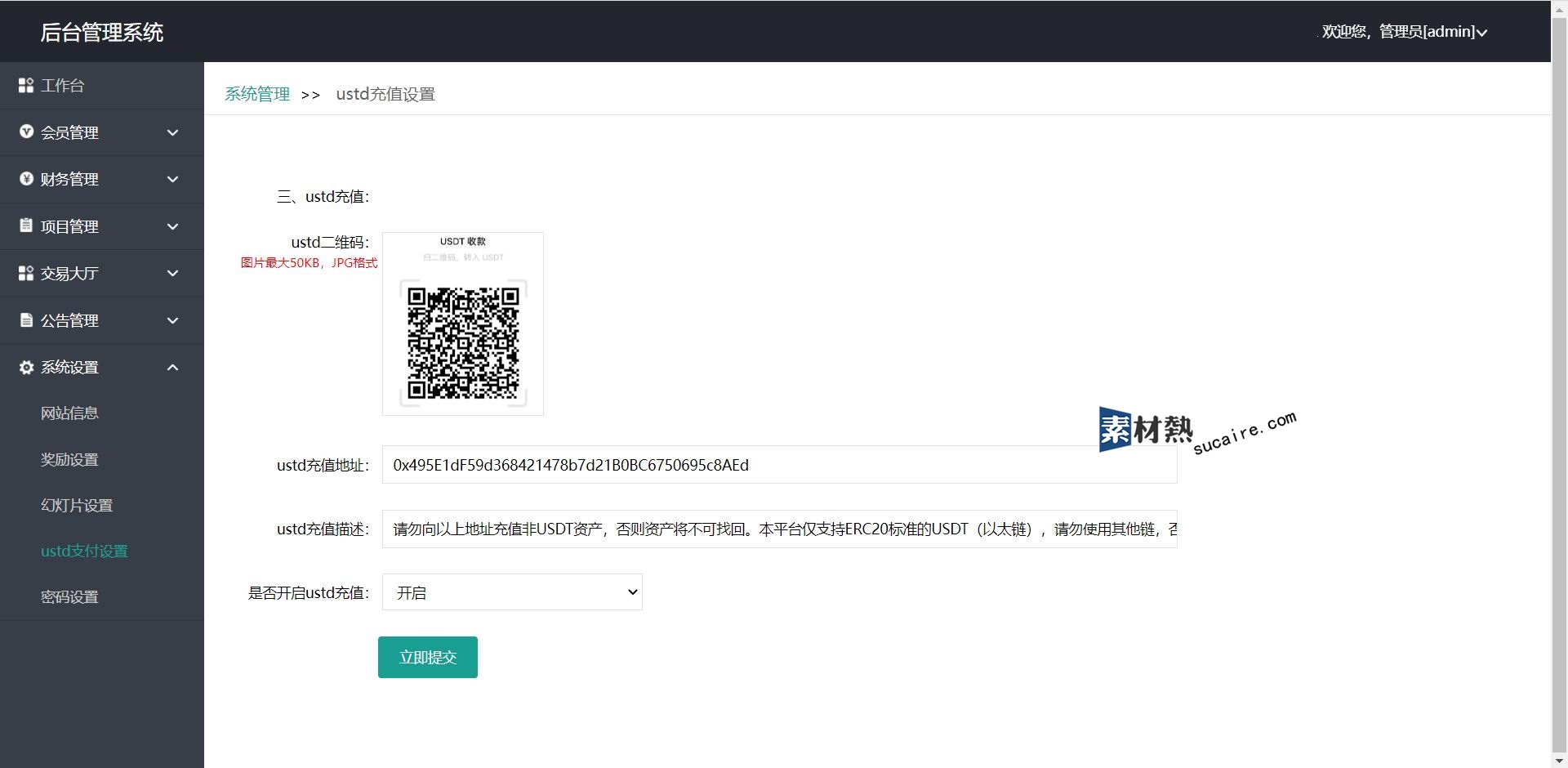The width and height of the screenshot is (1568, 768).
Task: Click the ustd充值设置 breadcrumb text
Action: [385, 94]
